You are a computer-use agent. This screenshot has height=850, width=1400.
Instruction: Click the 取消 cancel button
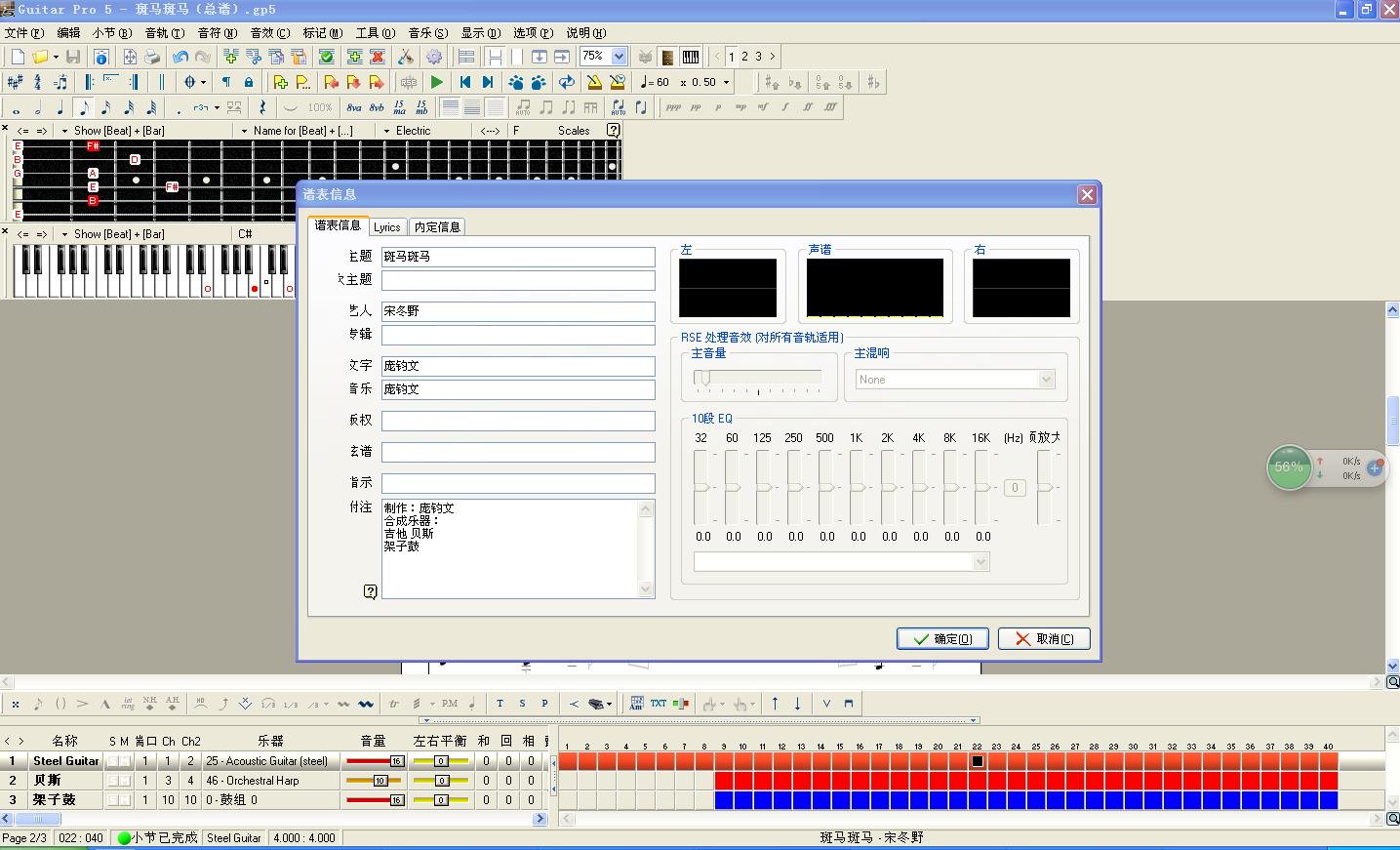coord(1044,639)
